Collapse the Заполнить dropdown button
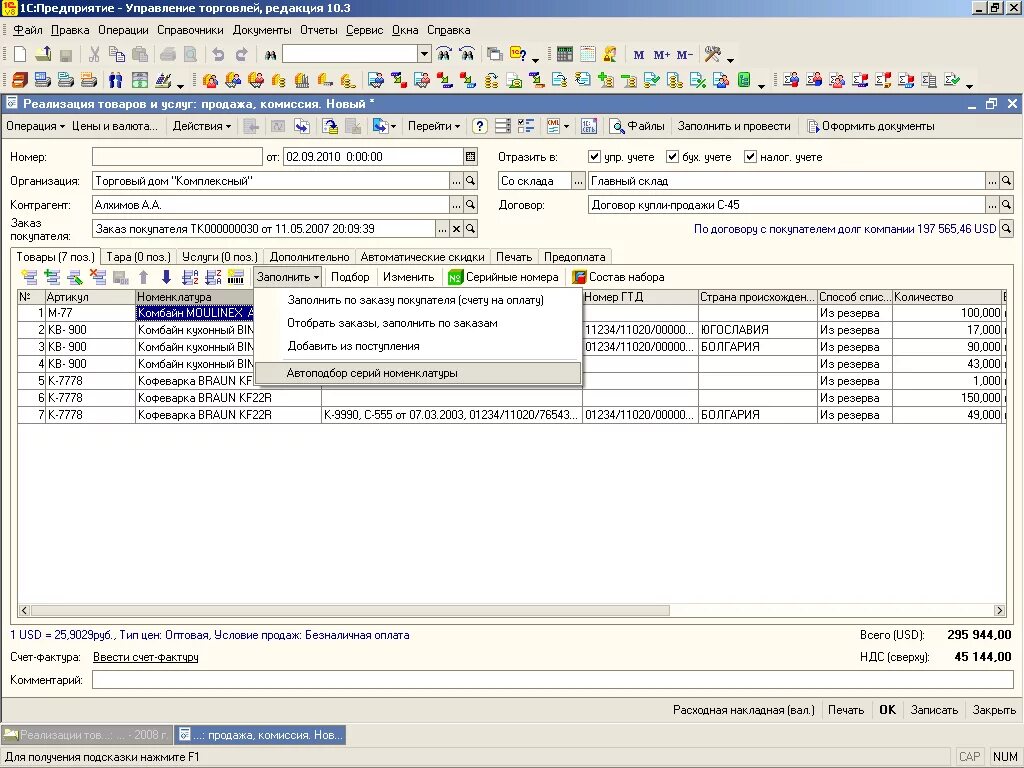Viewport: 1024px width, 768px height. 287,277
